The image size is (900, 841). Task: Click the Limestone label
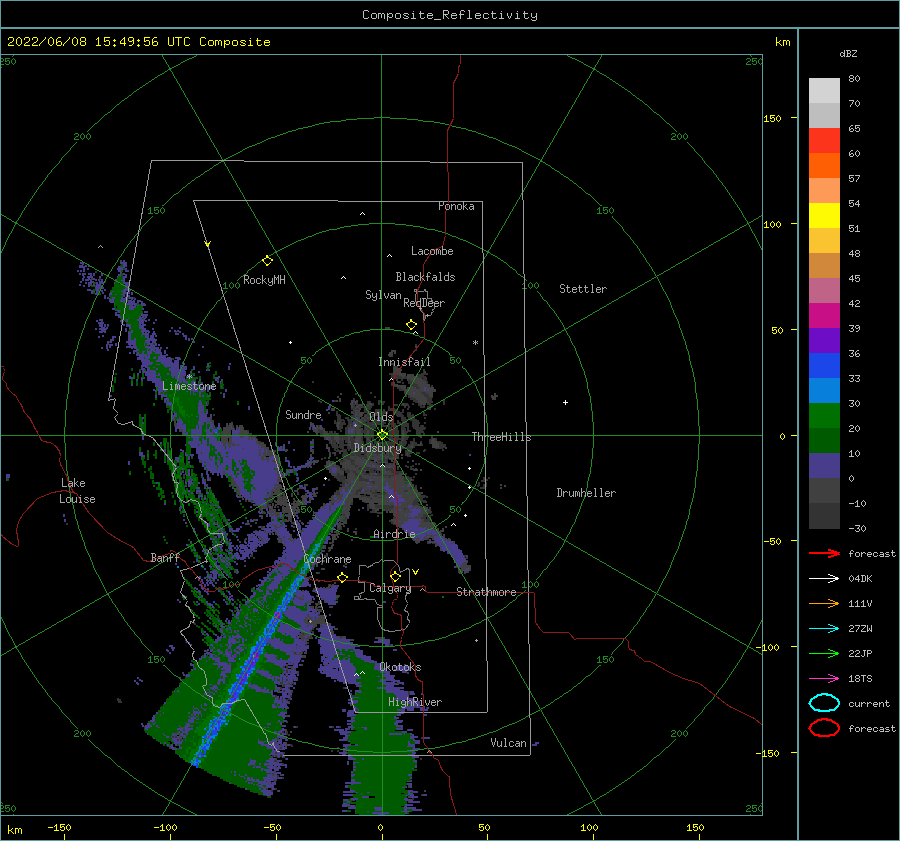click(189, 386)
